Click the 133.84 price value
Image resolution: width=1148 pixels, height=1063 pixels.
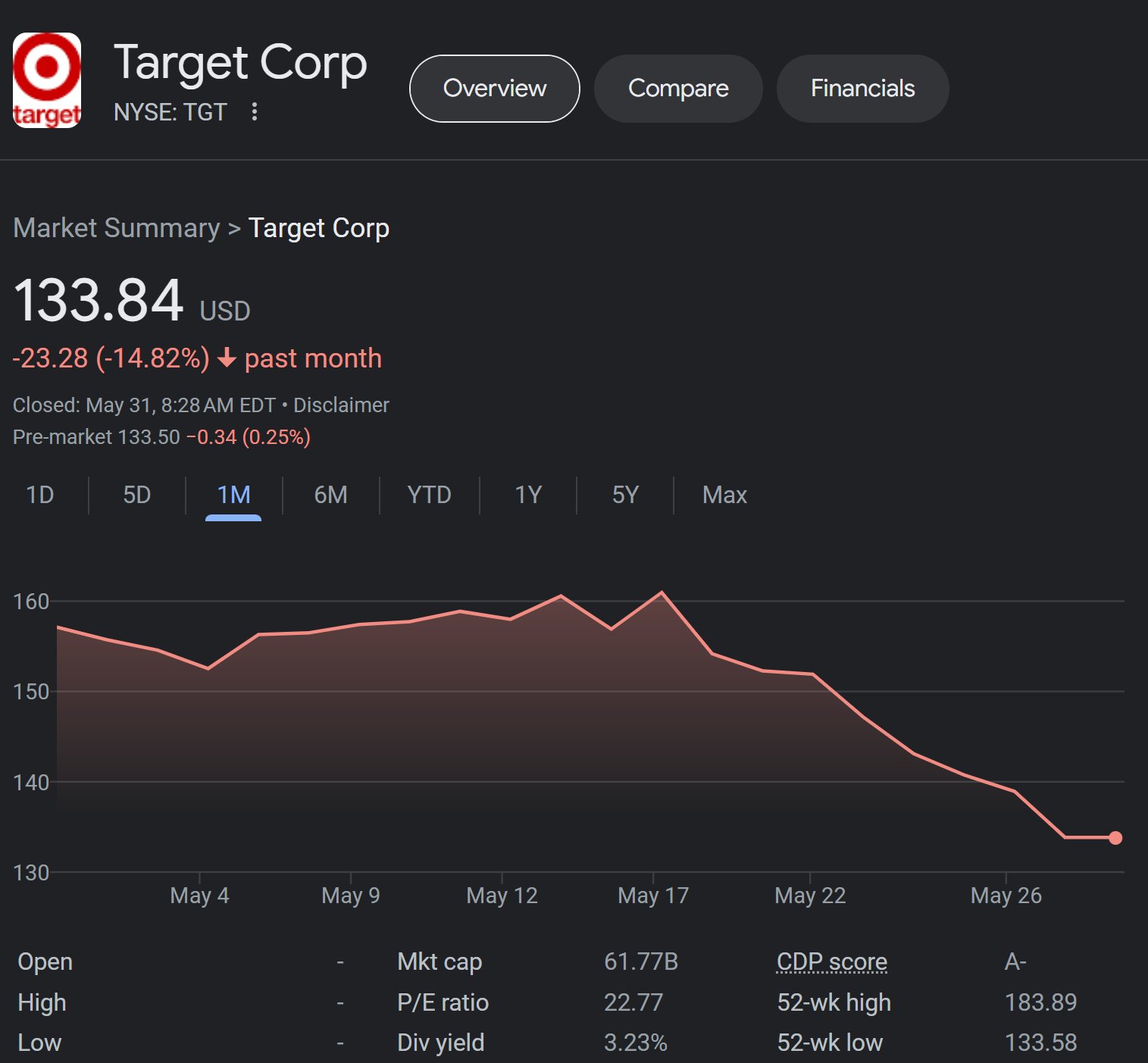click(98, 300)
